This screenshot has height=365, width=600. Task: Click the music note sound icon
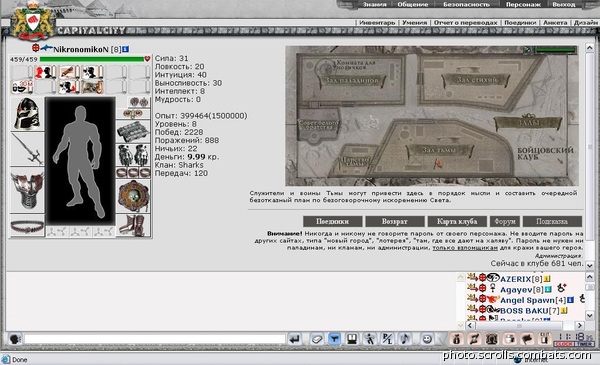tap(405, 339)
